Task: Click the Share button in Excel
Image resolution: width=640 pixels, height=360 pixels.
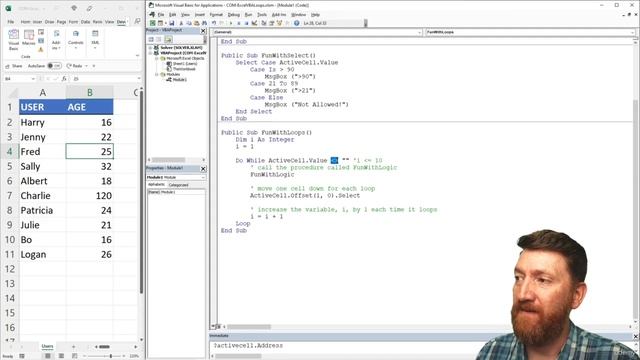Action: (14, 66)
